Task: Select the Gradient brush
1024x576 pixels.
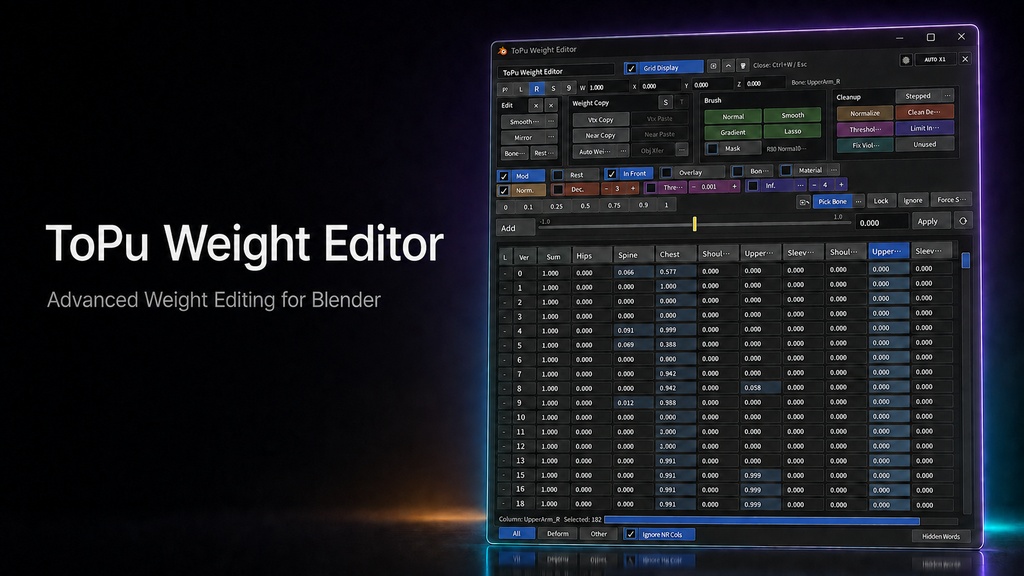Action: click(733, 132)
